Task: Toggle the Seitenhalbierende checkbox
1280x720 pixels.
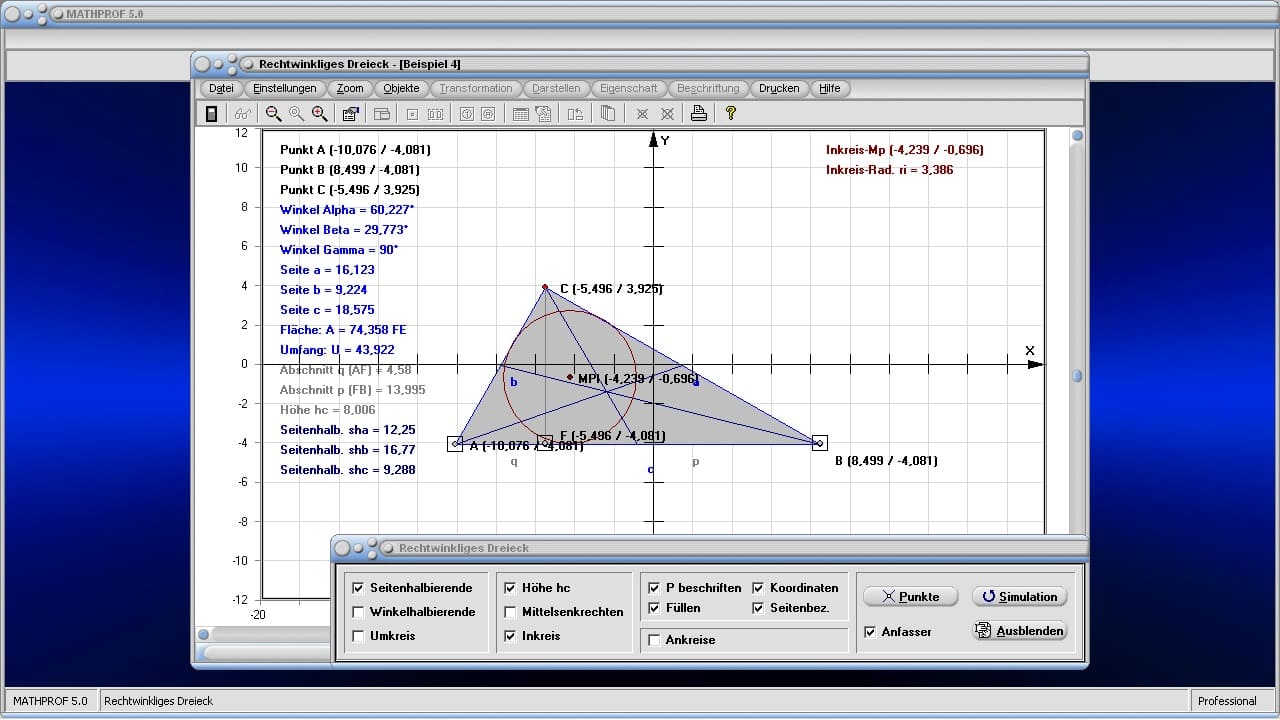Action: click(358, 588)
